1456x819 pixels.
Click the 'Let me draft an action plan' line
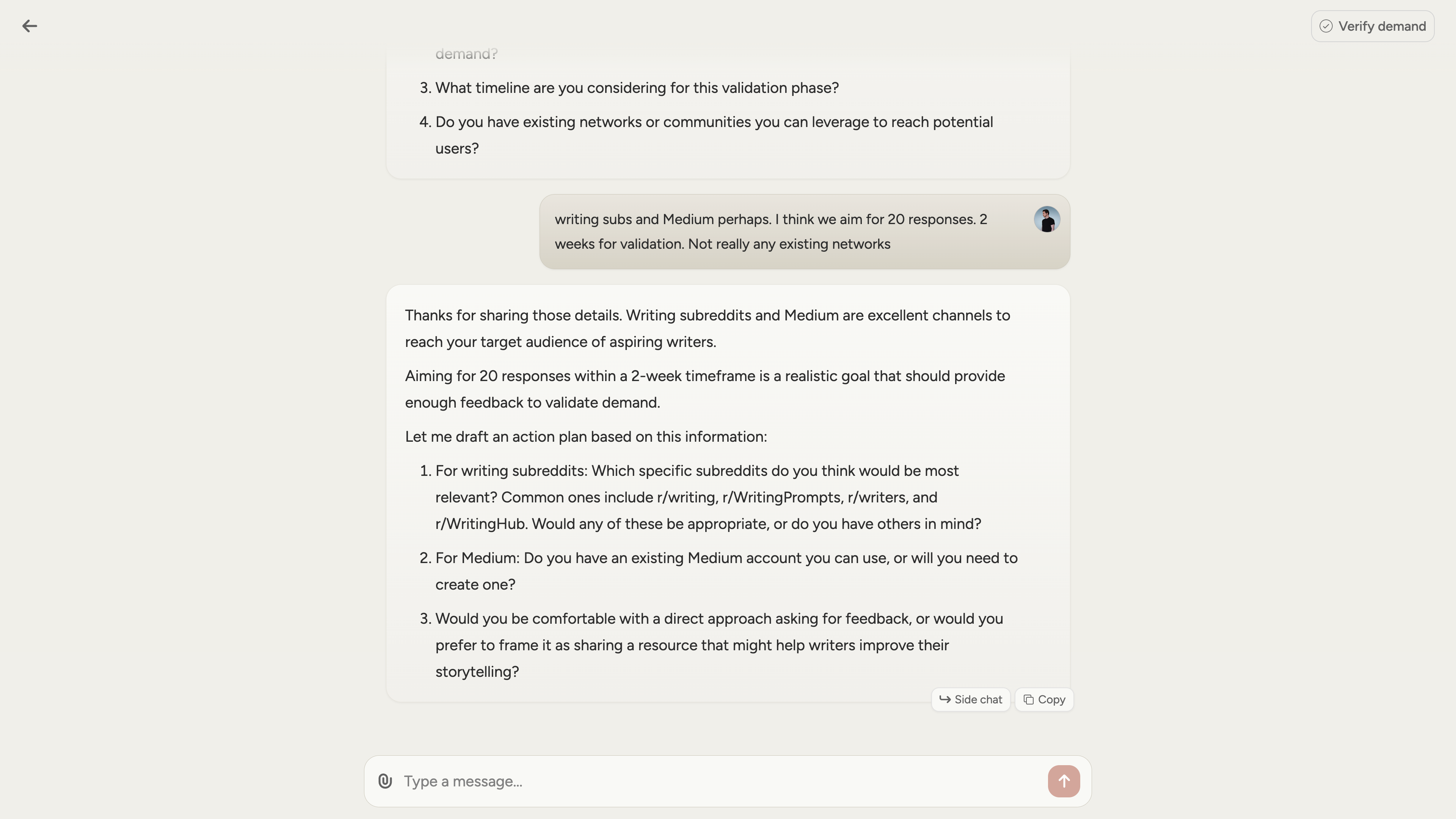point(585,436)
